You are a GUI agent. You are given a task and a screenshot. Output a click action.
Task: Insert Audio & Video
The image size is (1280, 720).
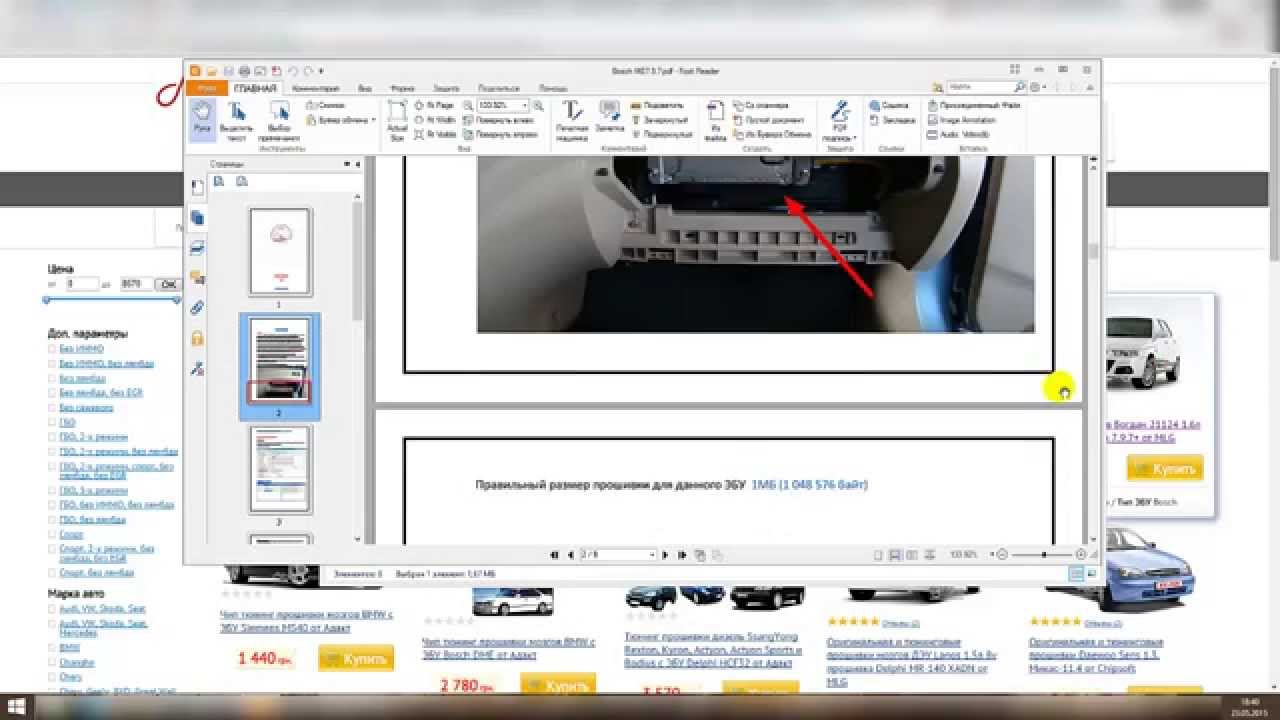[959, 133]
